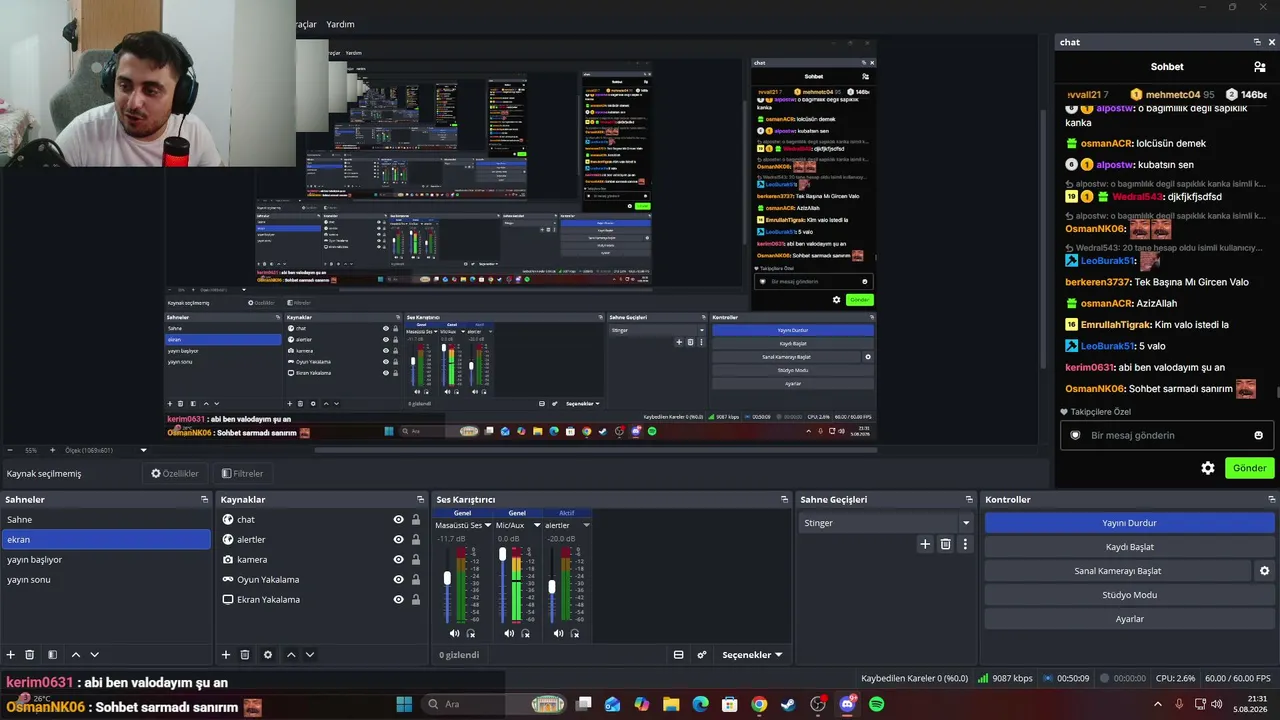
Task: Toggle visibility of chat source
Action: click(x=398, y=520)
